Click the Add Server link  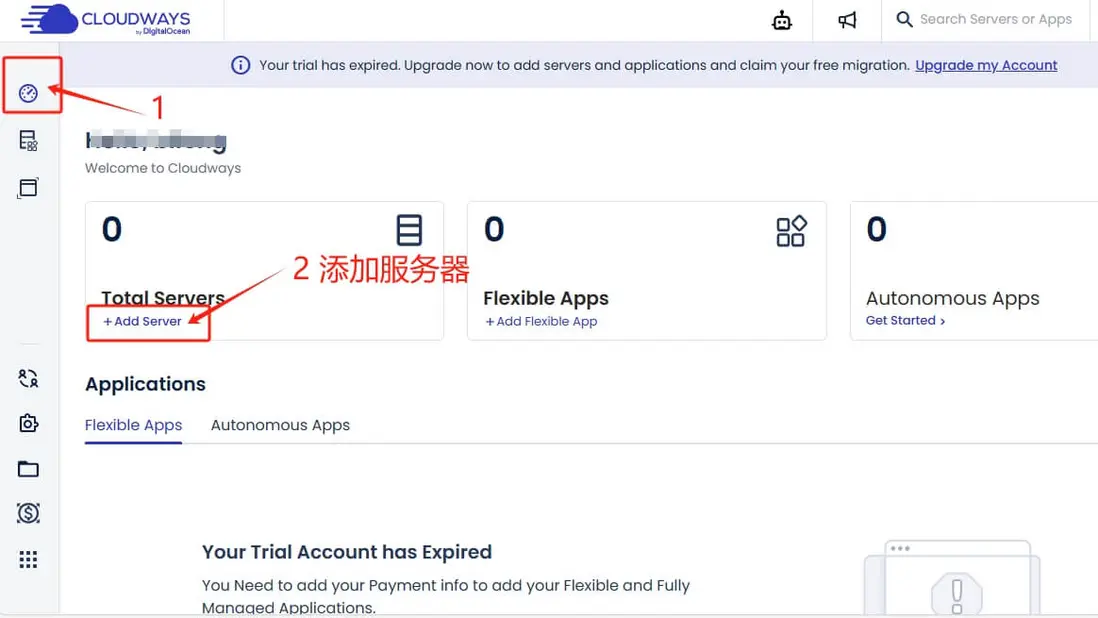click(143, 322)
